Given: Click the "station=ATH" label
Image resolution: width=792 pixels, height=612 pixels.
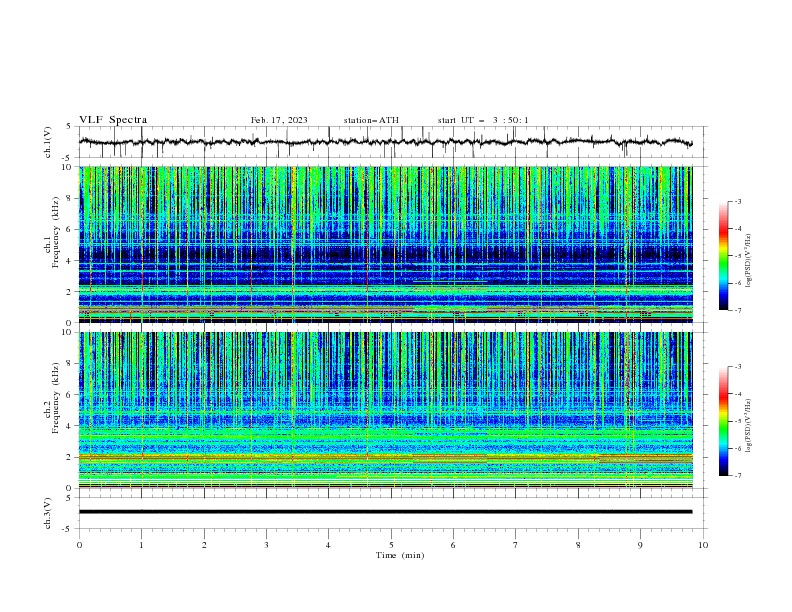Looking at the screenshot, I should [371, 120].
